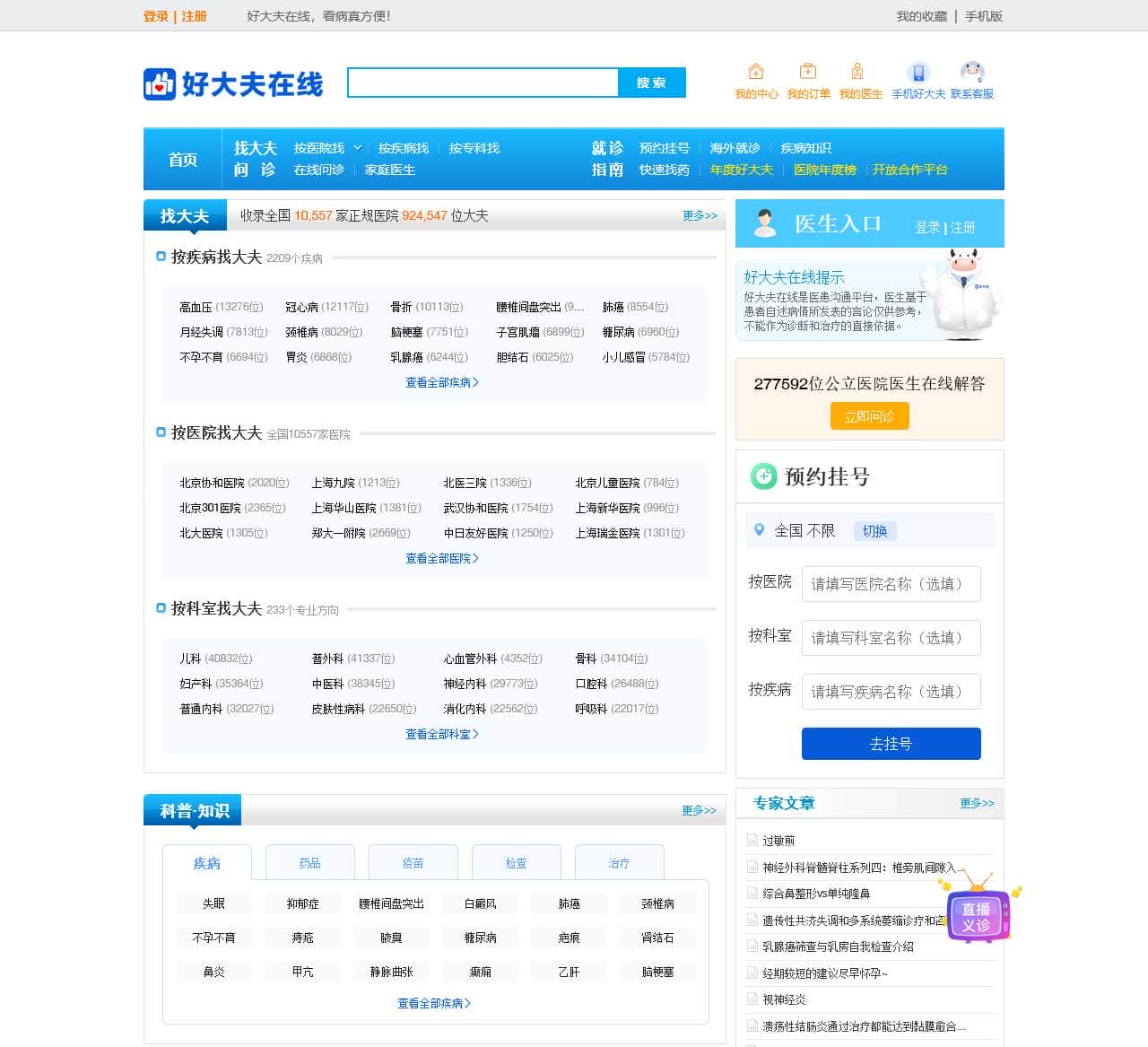The height and width of the screenshot is (1047, 1148).
Task: Click 更多>> to expand all 找大夫 listings
Action: (x=698, y=216)
